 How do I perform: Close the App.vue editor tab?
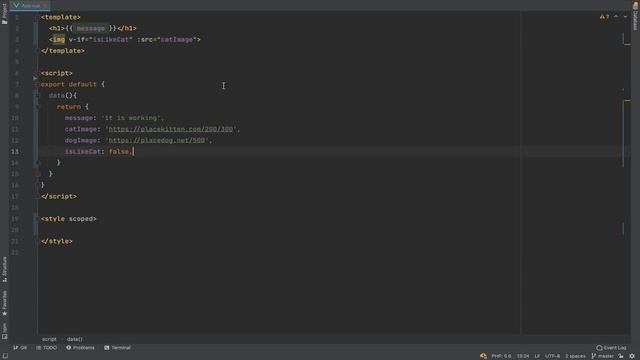[45, 5]
